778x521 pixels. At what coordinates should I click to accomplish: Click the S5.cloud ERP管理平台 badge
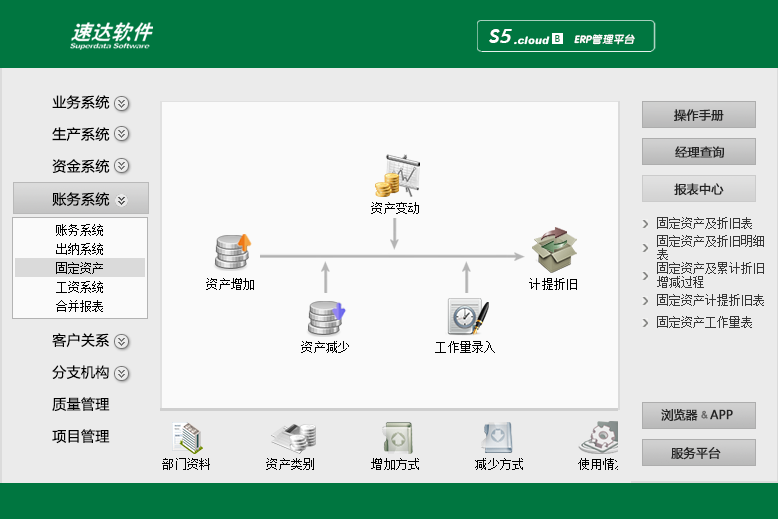click(x=566, y=36)
